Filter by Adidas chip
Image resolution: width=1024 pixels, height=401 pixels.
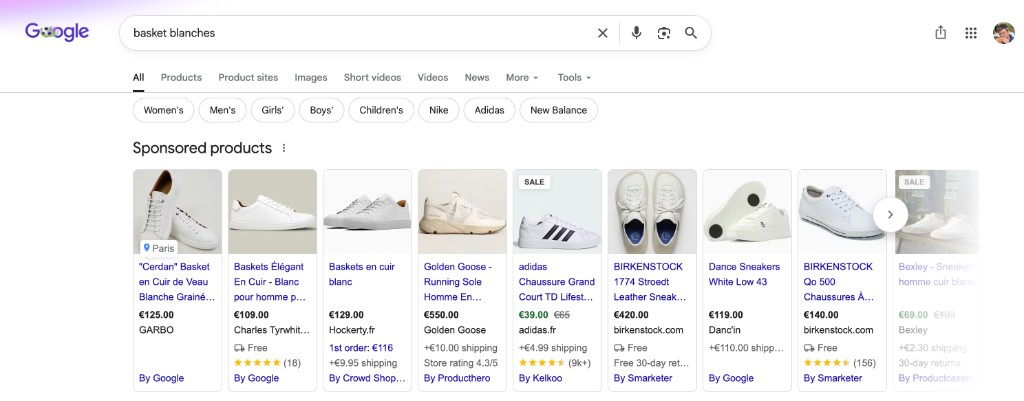pos(489,110)
